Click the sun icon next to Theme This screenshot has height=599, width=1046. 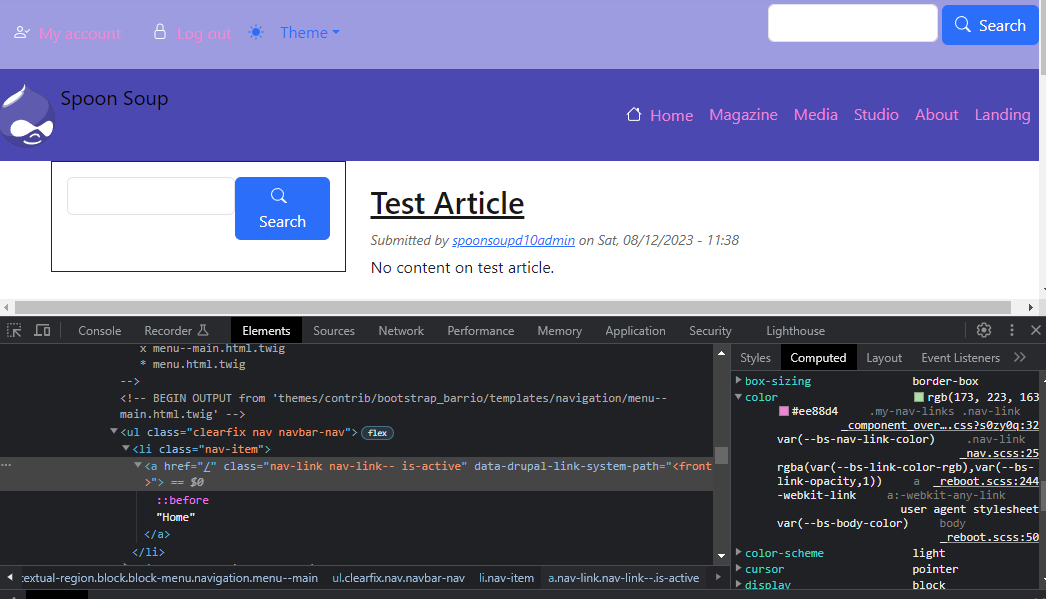pos(255,32)
